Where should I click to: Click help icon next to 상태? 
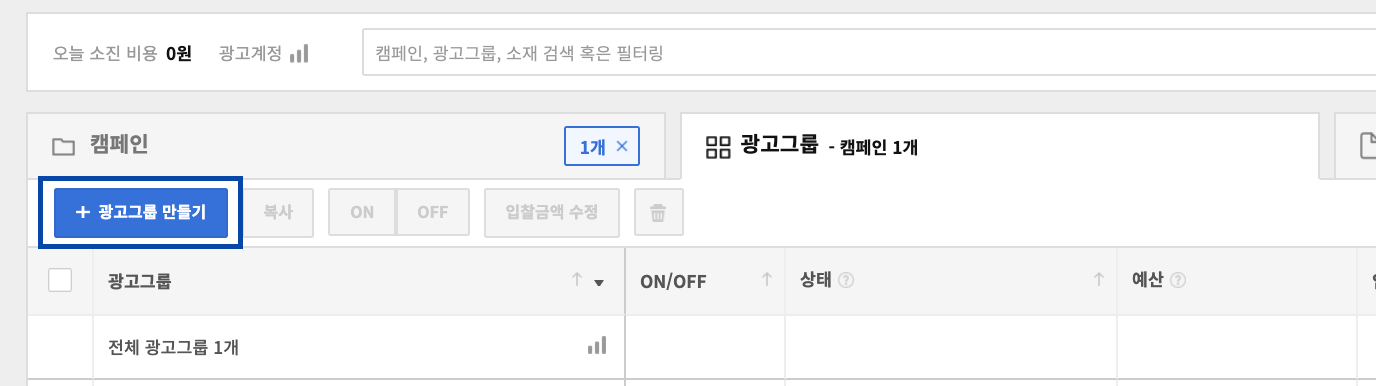pyautogui.click(x=846, y=281)
